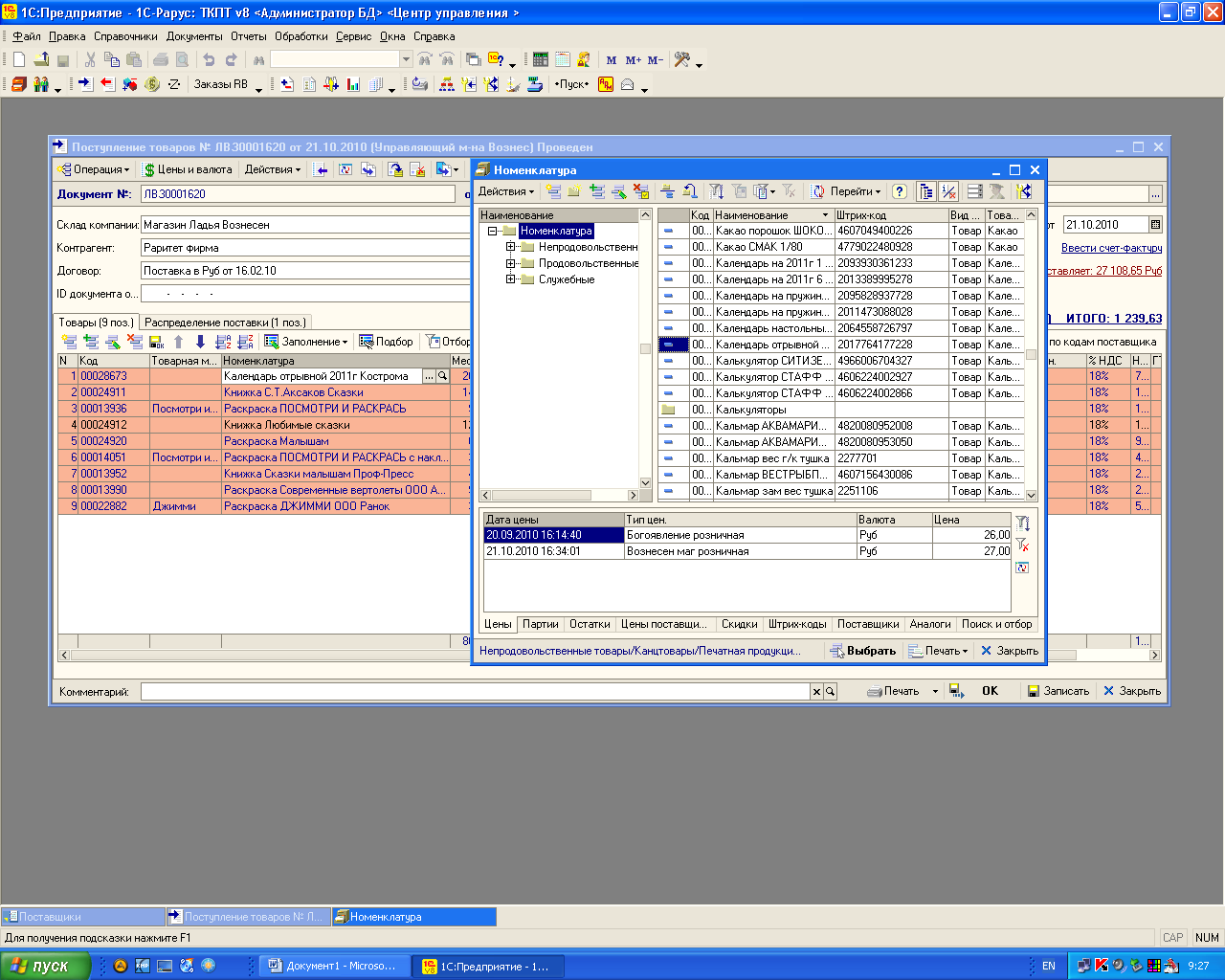Click sort ascending A-Z icon in Товары toolbar
Image resolution: width=1225 pixels, height=980 pixels.
pos(223,342)
